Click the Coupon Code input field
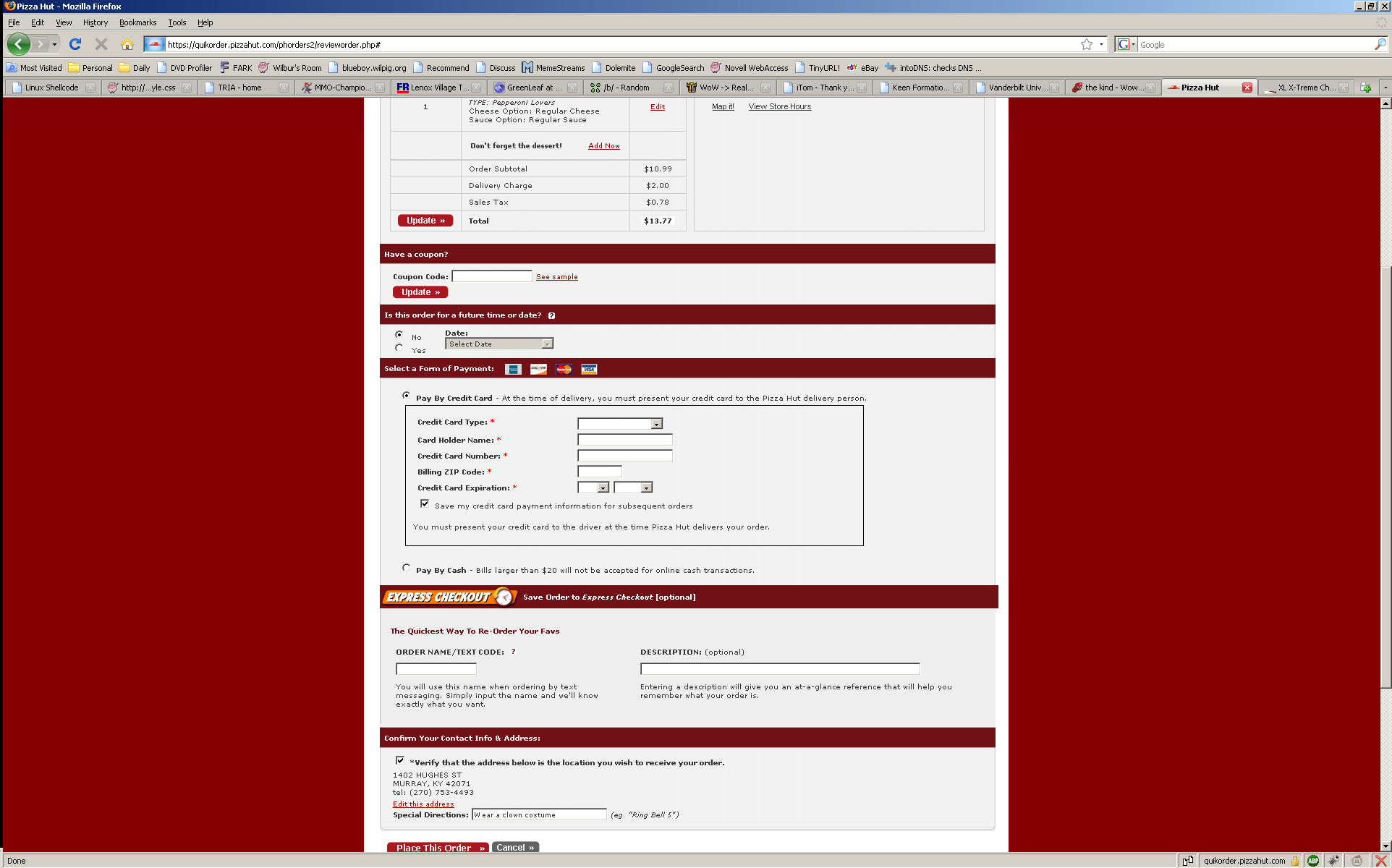This screenshot has height=868, width=1392. pos(492,276)
